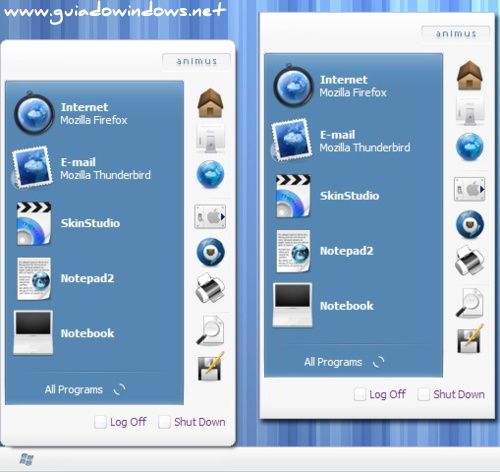Screen dimensions: 500x472
Task: Click the animus user label in right menu
Action: (x=456, y=34)
